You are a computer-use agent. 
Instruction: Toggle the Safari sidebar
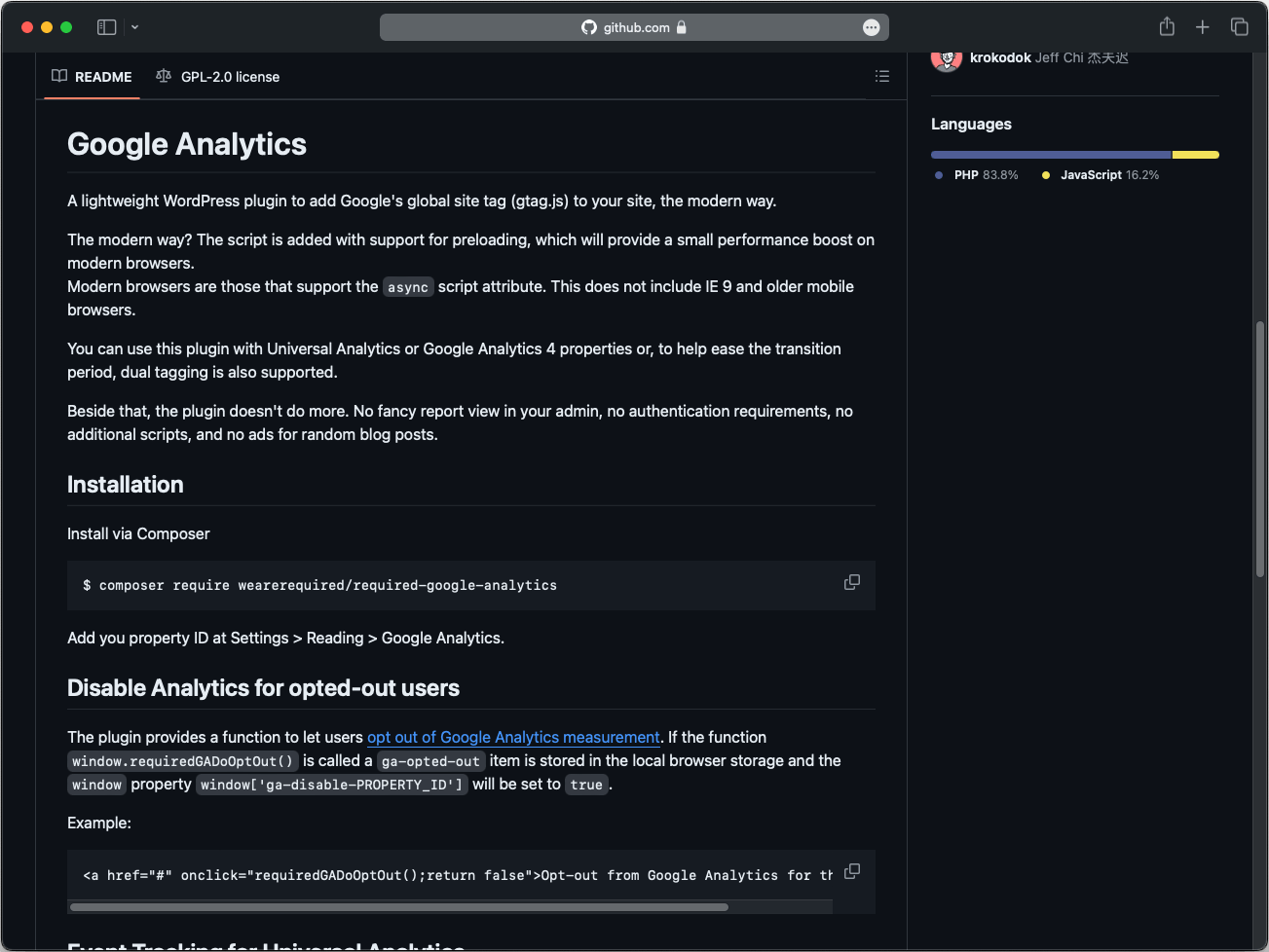pos(107,27)
